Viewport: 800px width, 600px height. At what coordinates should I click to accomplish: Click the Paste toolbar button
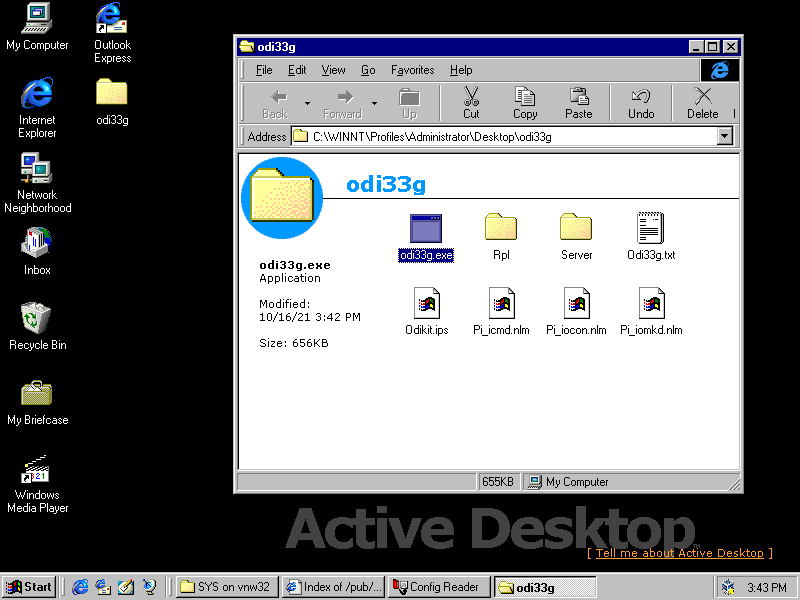(x=579, y=104)
